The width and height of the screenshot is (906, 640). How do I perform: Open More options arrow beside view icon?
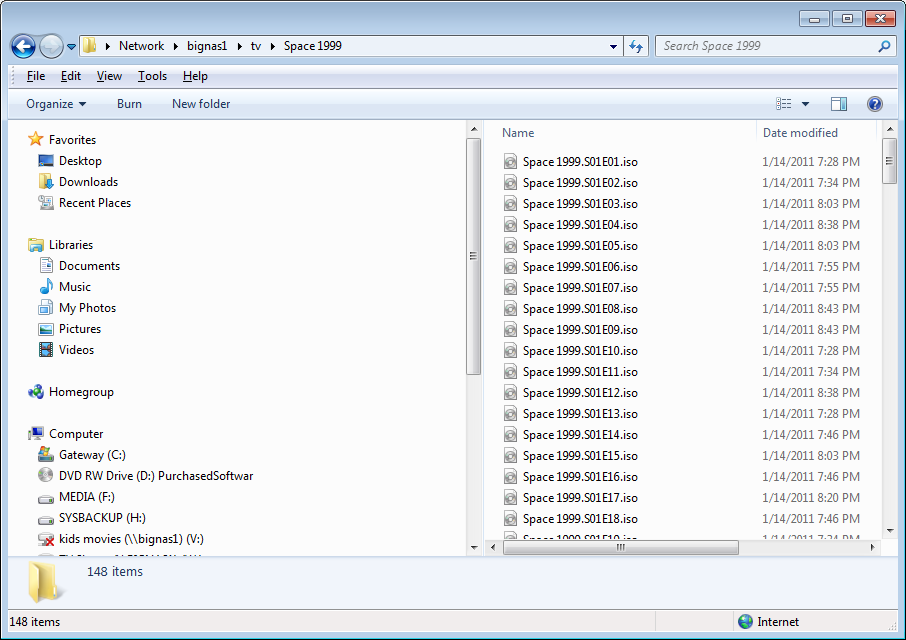pyautogui.click(x=805, y=104)
